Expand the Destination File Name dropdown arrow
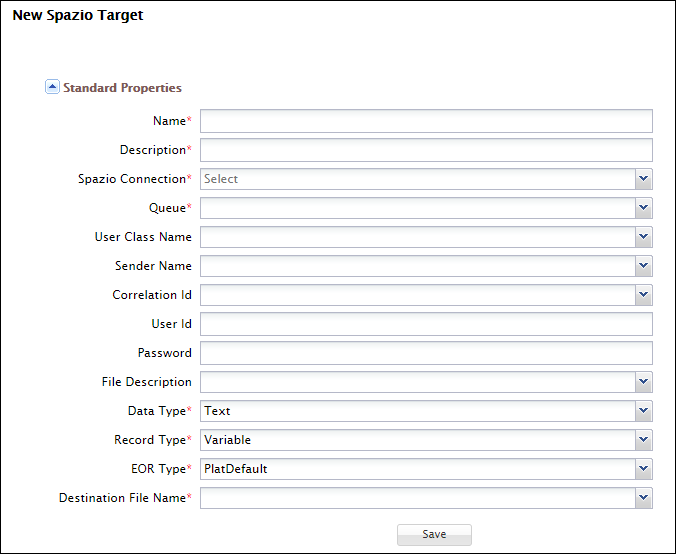Viewport: 676px width, 554px height. pos(643,498)
